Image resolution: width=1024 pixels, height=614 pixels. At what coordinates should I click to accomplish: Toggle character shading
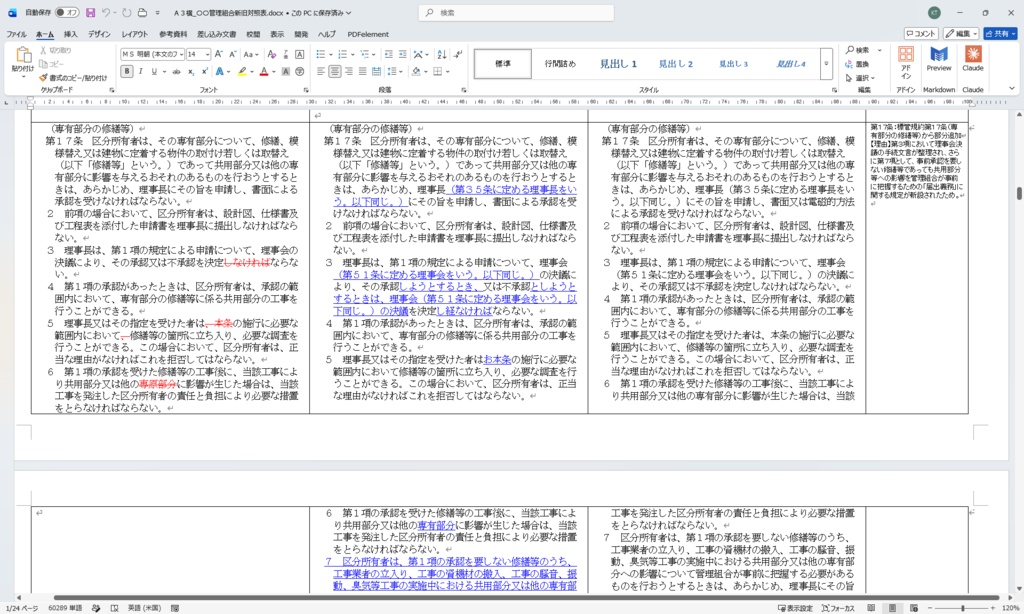(285, 72)
